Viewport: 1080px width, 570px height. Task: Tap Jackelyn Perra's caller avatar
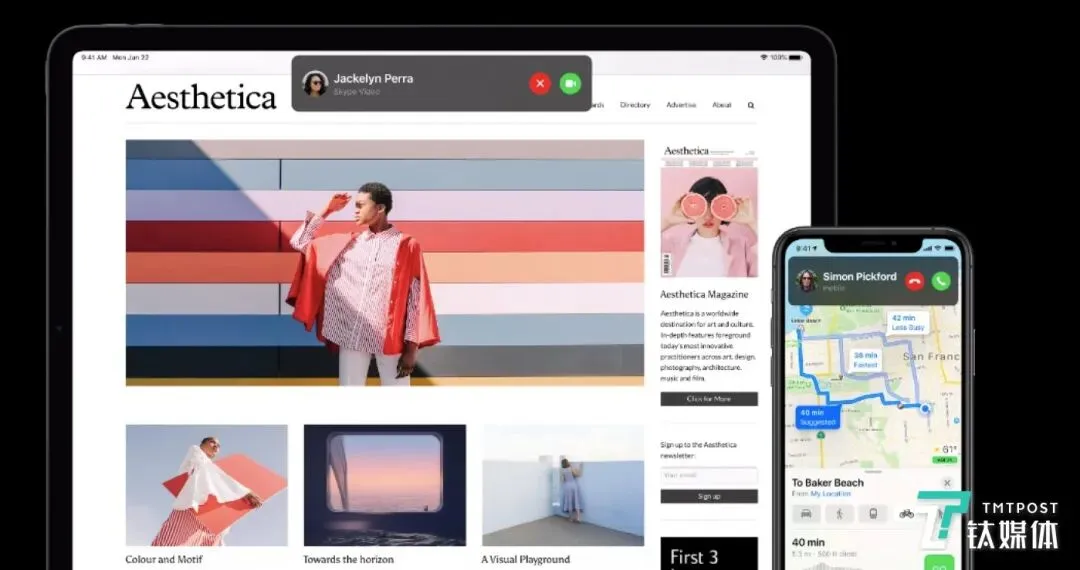[315, 84]
